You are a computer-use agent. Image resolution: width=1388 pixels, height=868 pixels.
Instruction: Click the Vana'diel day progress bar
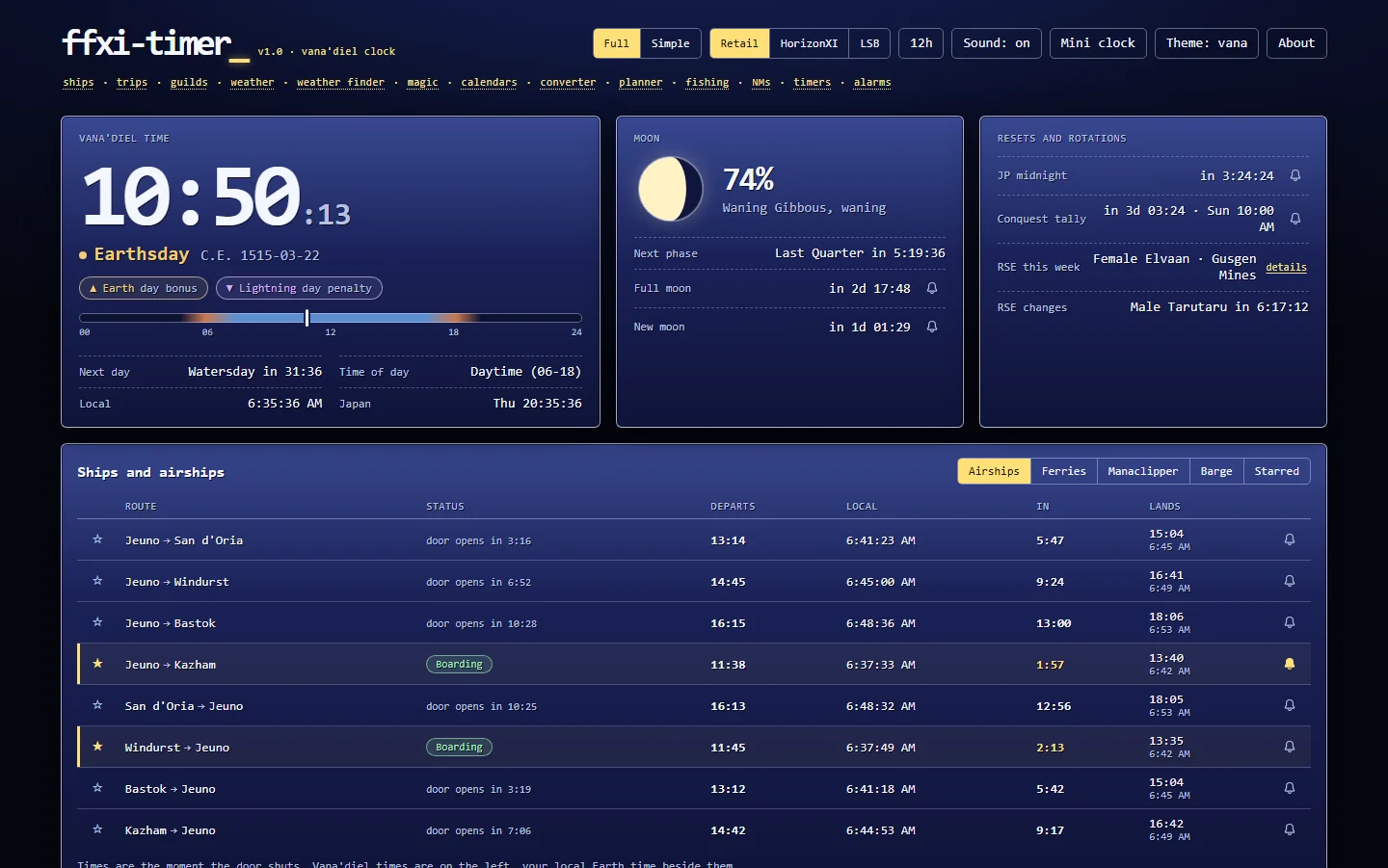click(x=331, y=318)
